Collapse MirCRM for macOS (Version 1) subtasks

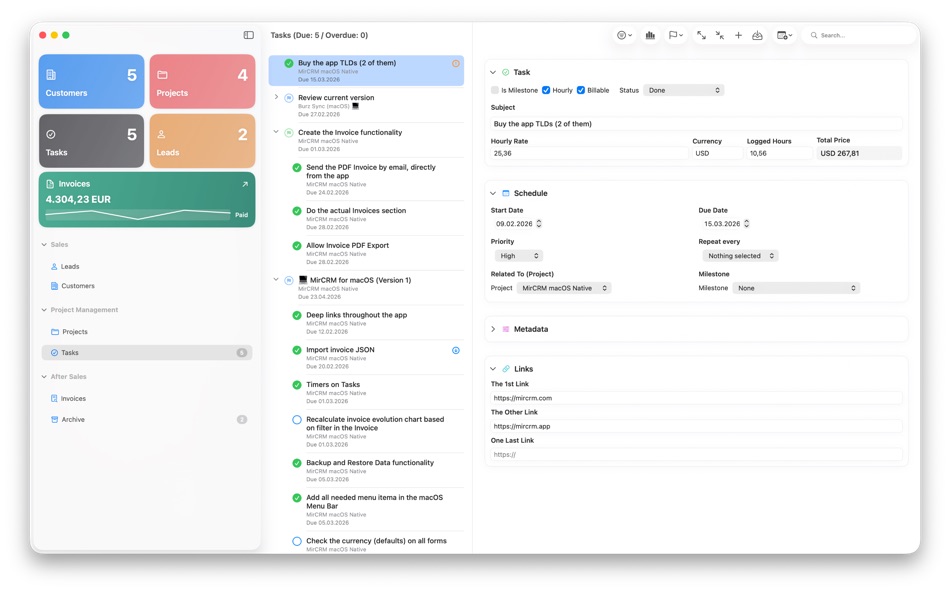pos(276,279)
